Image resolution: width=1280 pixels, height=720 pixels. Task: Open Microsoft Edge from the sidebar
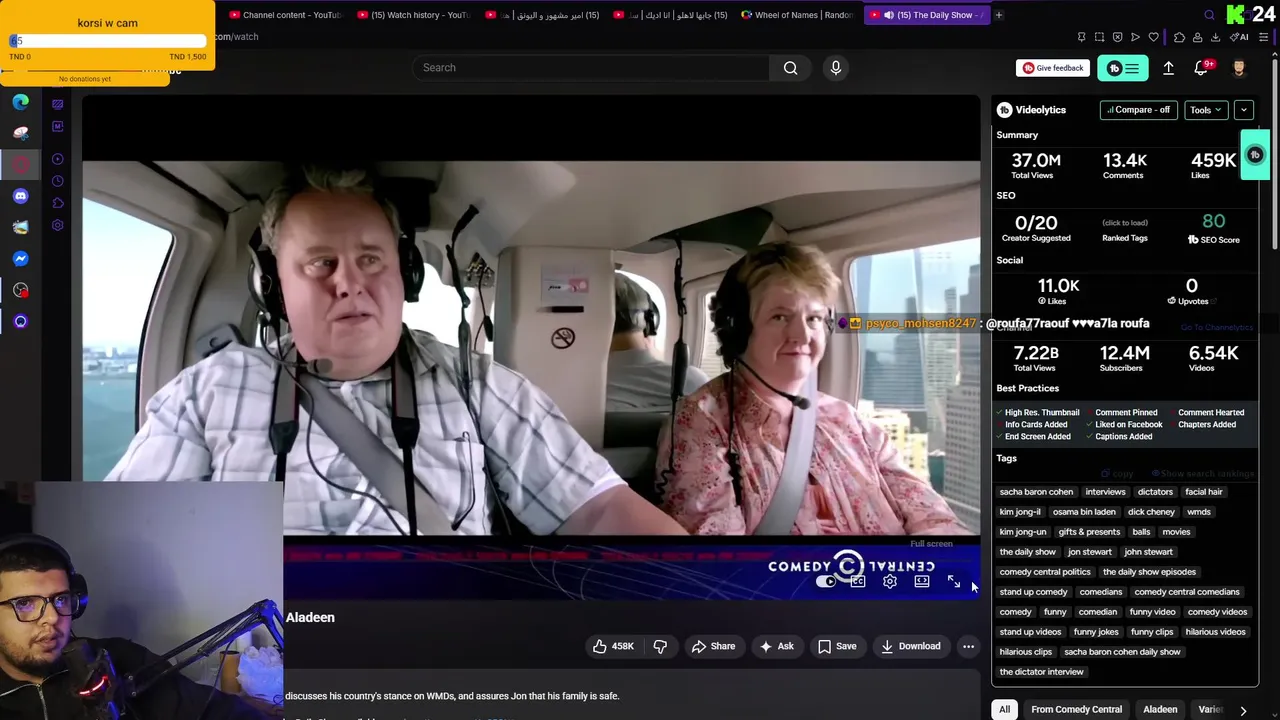[x=20, y=102]
